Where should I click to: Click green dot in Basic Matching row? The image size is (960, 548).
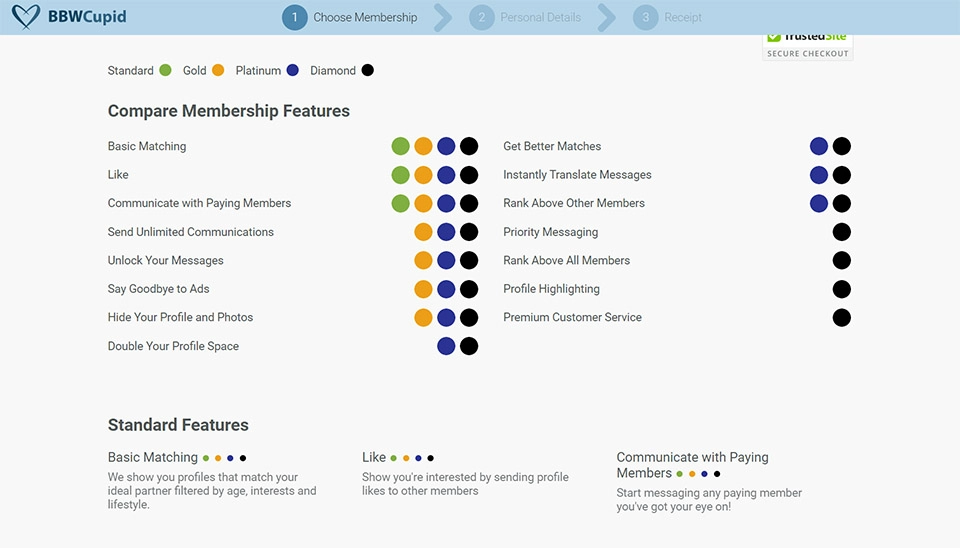[400, 146]
